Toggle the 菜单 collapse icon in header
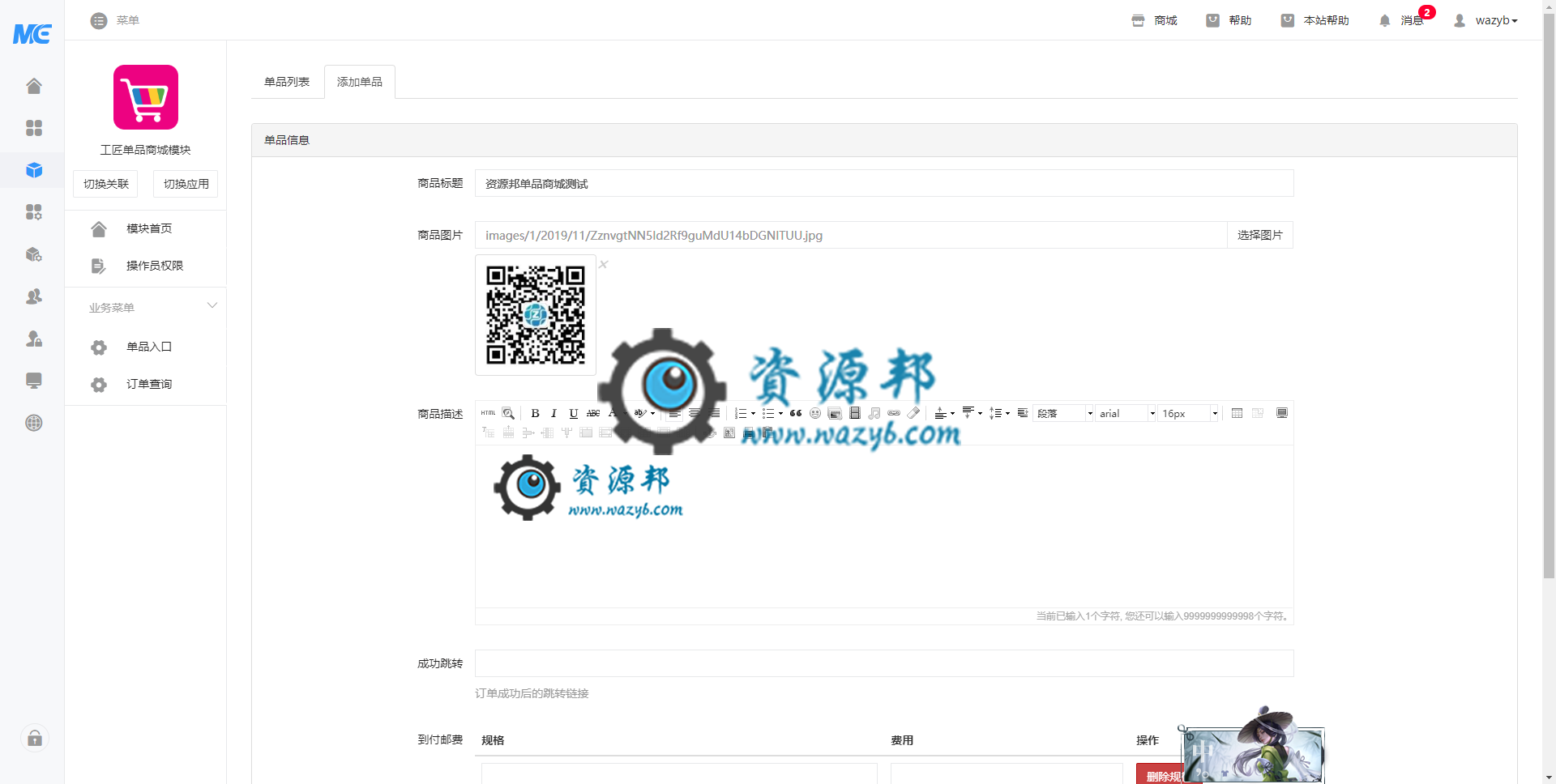The image size is (1556, 784). pyautogui.click(x=99, y=20)
